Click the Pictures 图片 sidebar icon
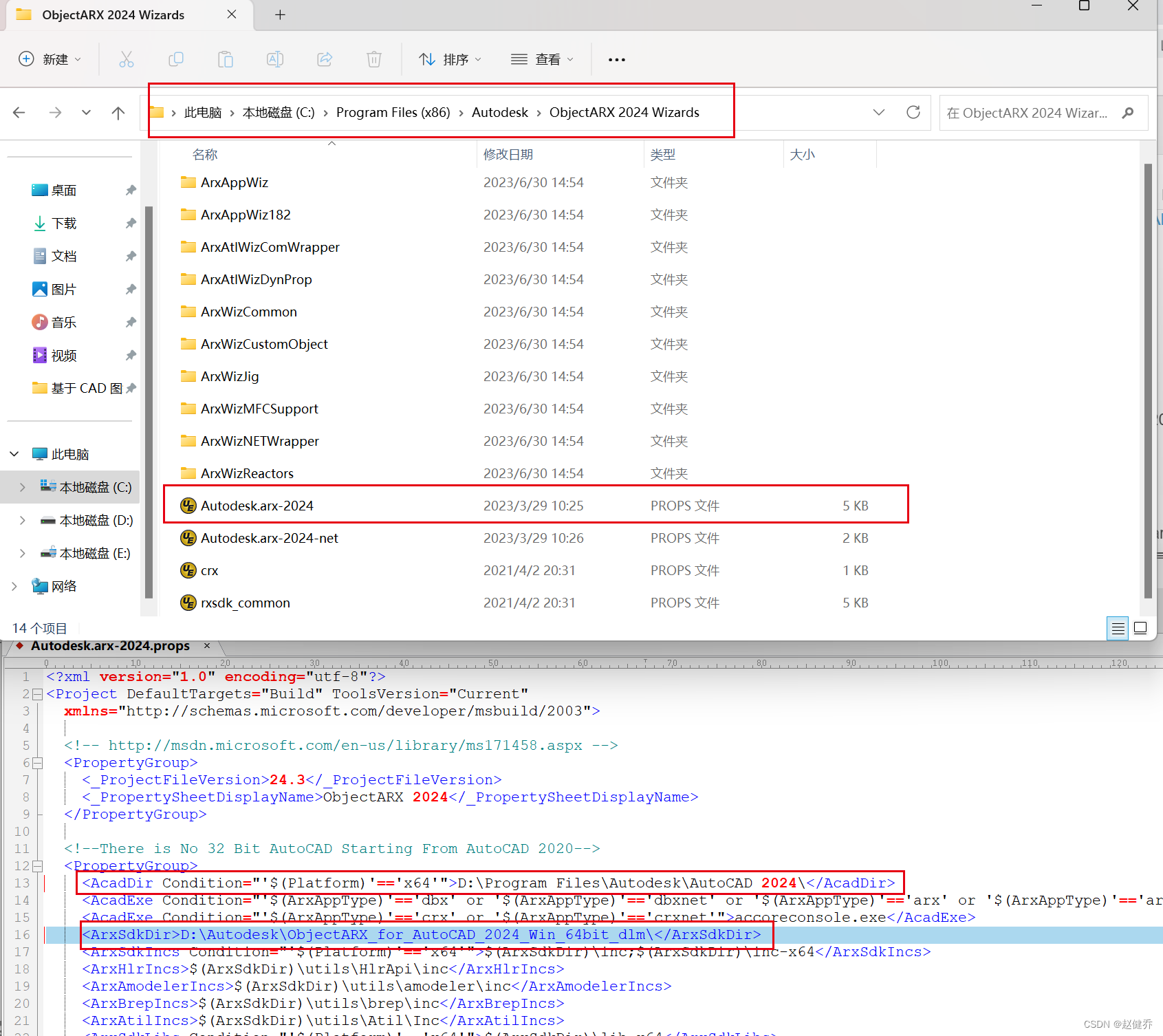Image resolution: width=1163 pixels, height=1036 pixels. pos(40,289)
